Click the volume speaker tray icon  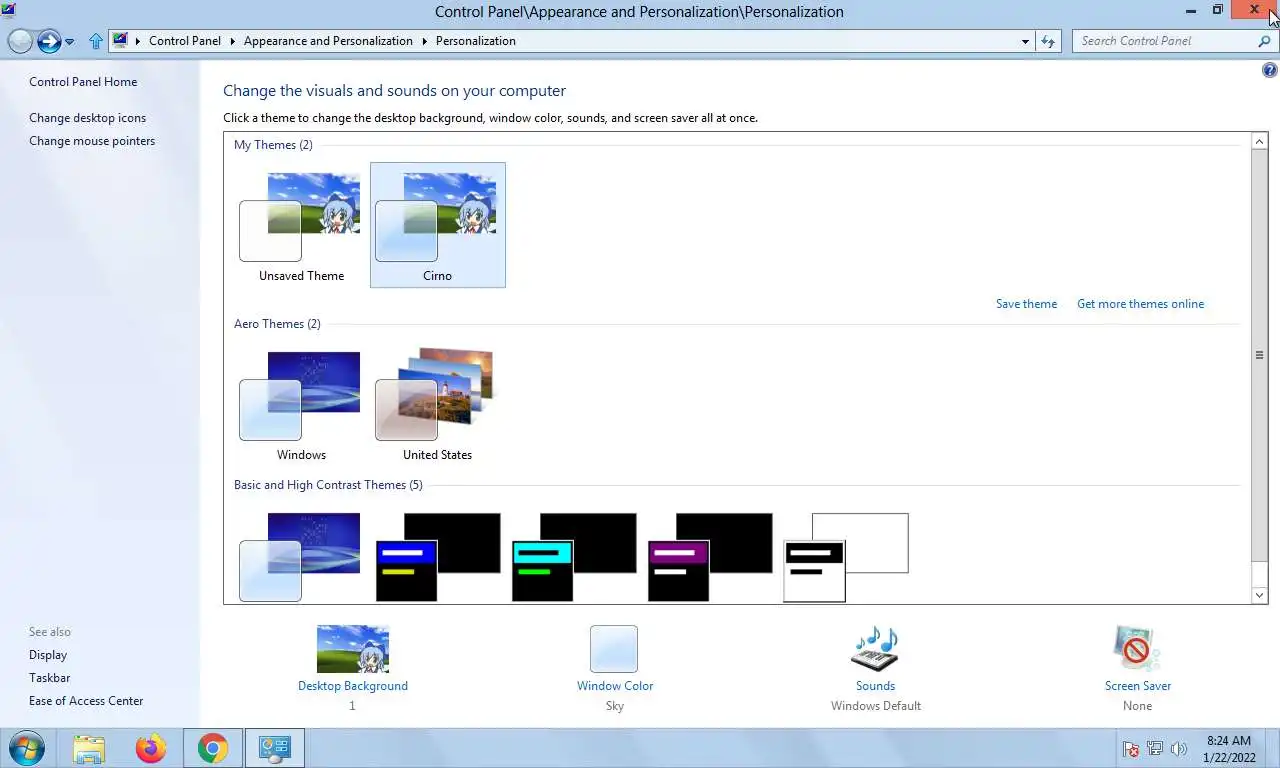(x=1179, y=749)
